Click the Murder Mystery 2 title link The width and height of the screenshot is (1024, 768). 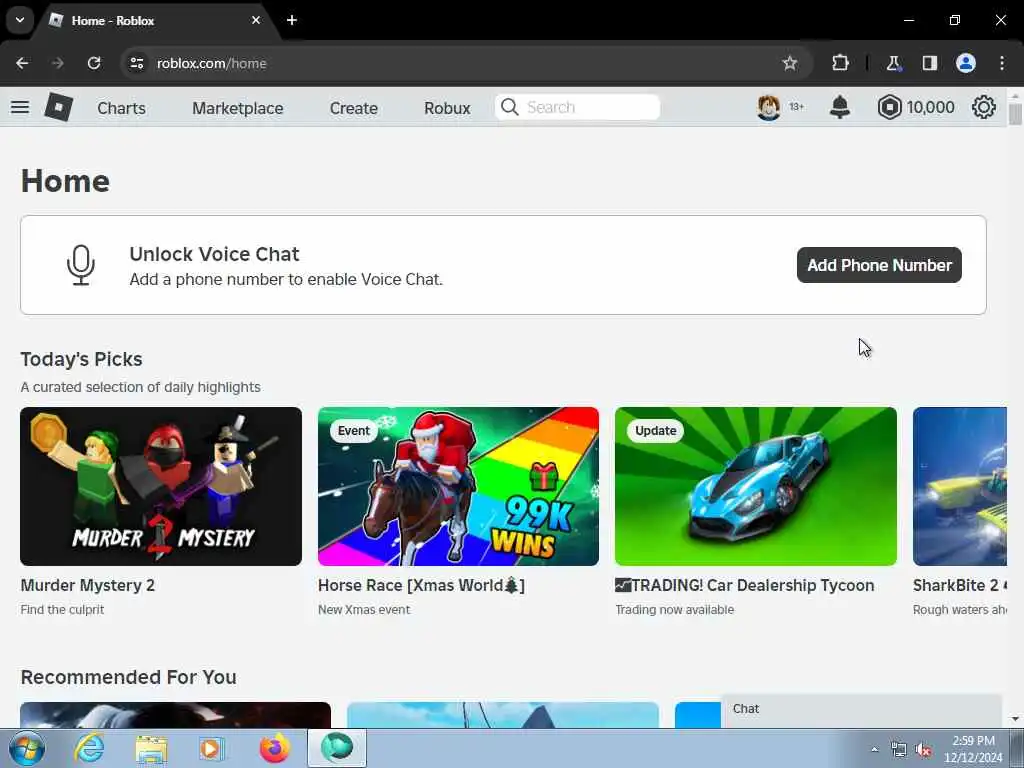tap(88, 585)
